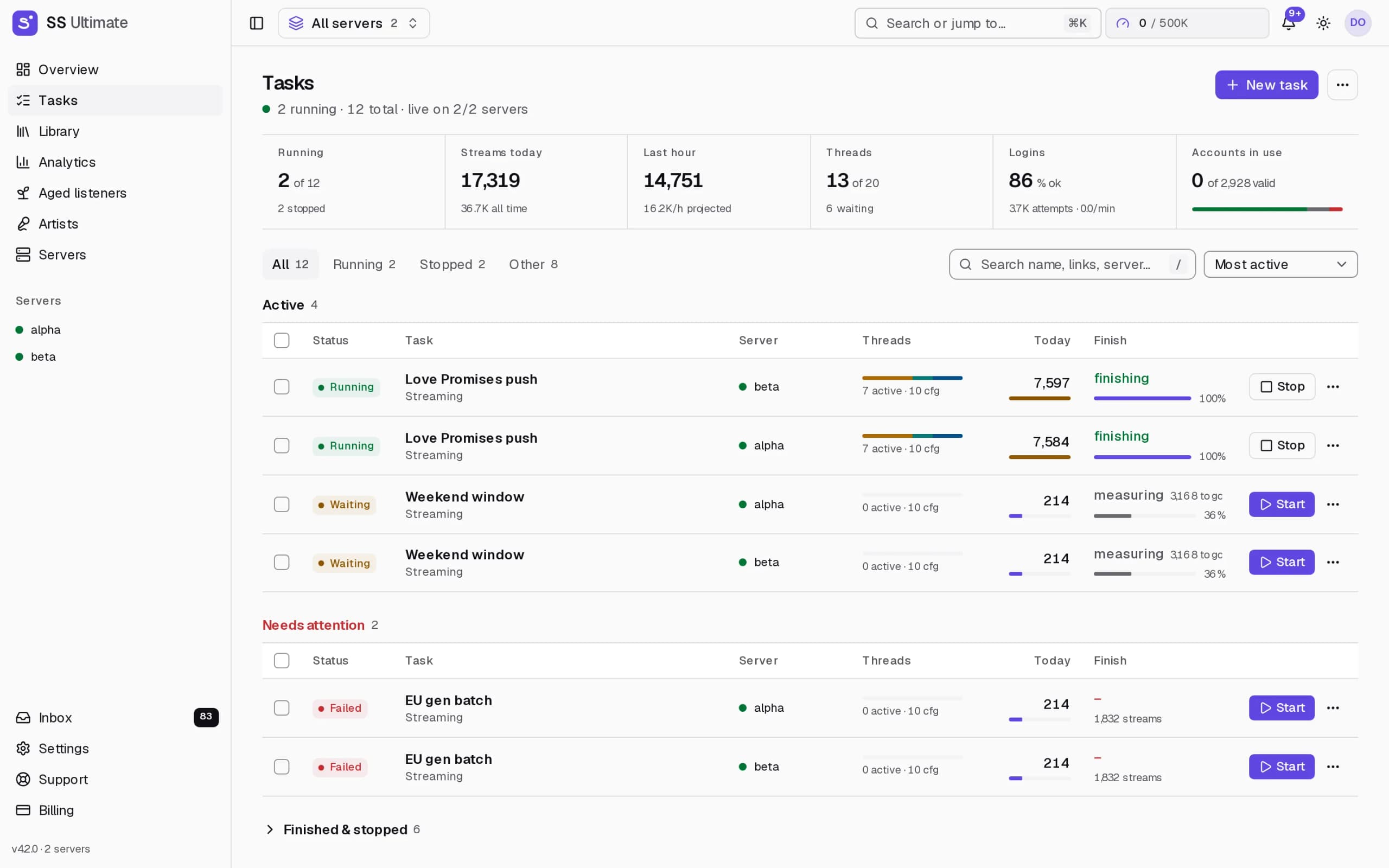The image size is (1389, 868).
Task: Open the All servers selector
Action: tap(354, 23)
